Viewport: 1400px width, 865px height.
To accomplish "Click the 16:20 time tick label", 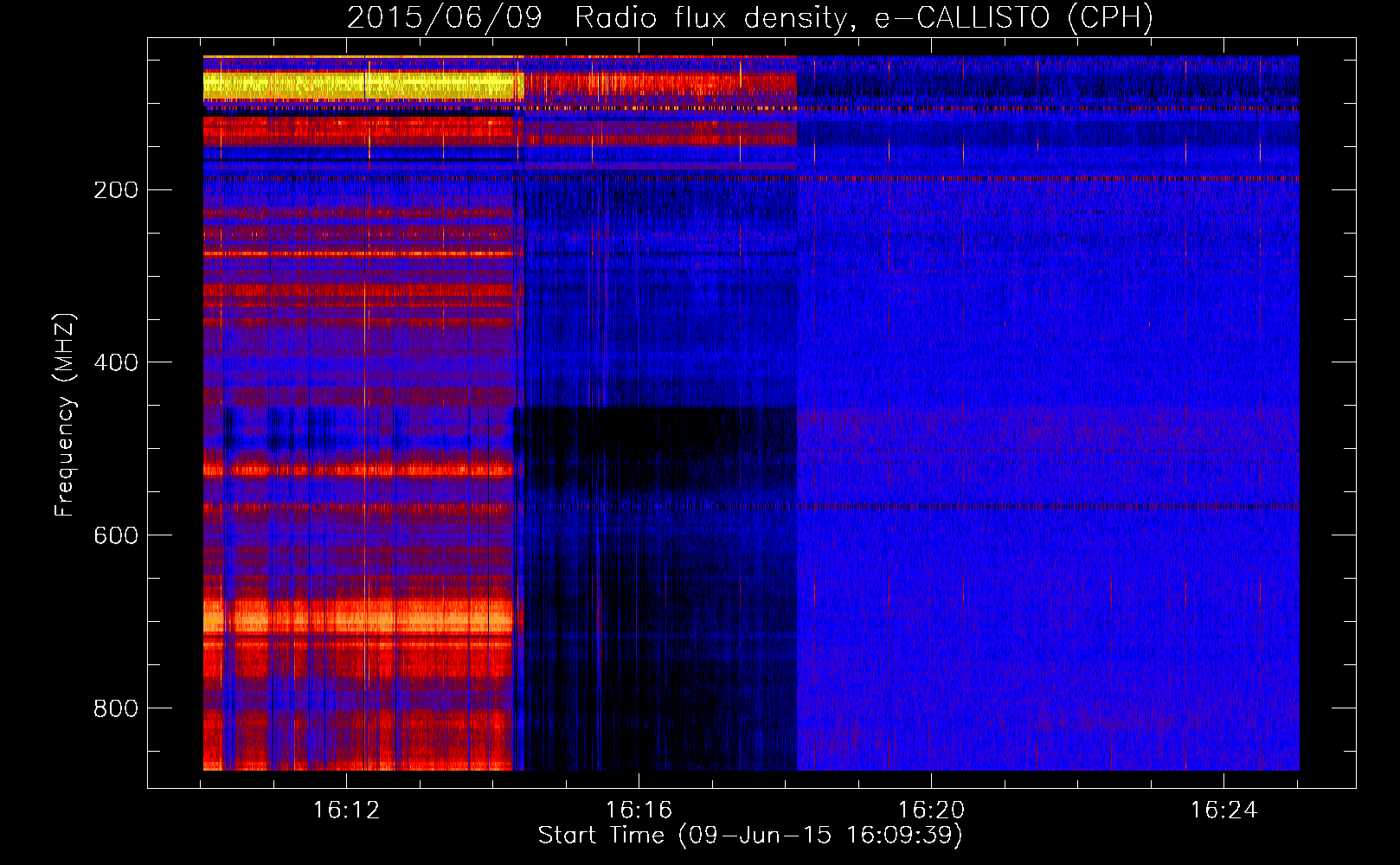I will [931, 811].
